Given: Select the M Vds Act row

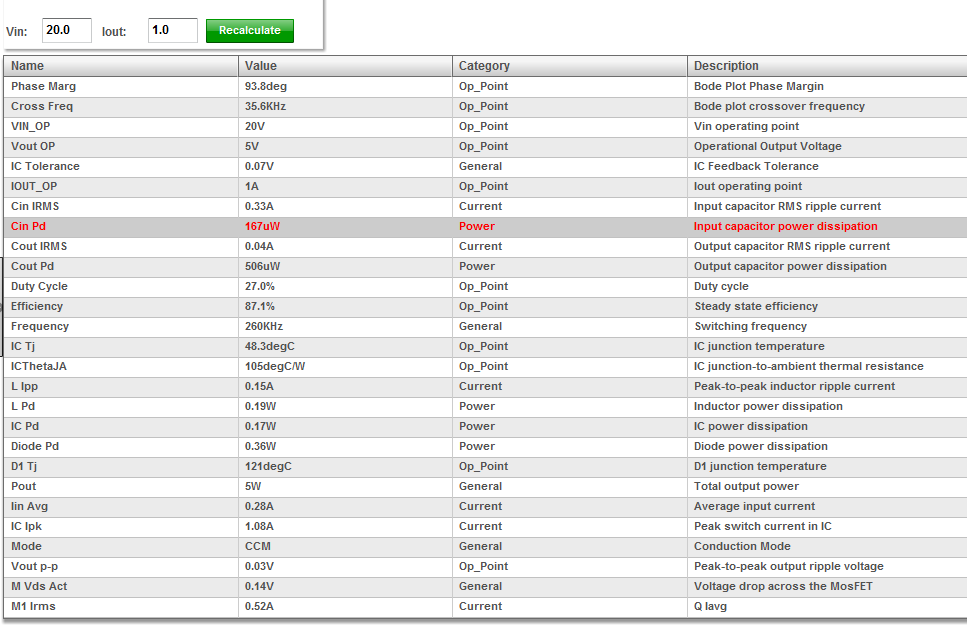Looking at the screenshot, I should (x=485, y=586).
